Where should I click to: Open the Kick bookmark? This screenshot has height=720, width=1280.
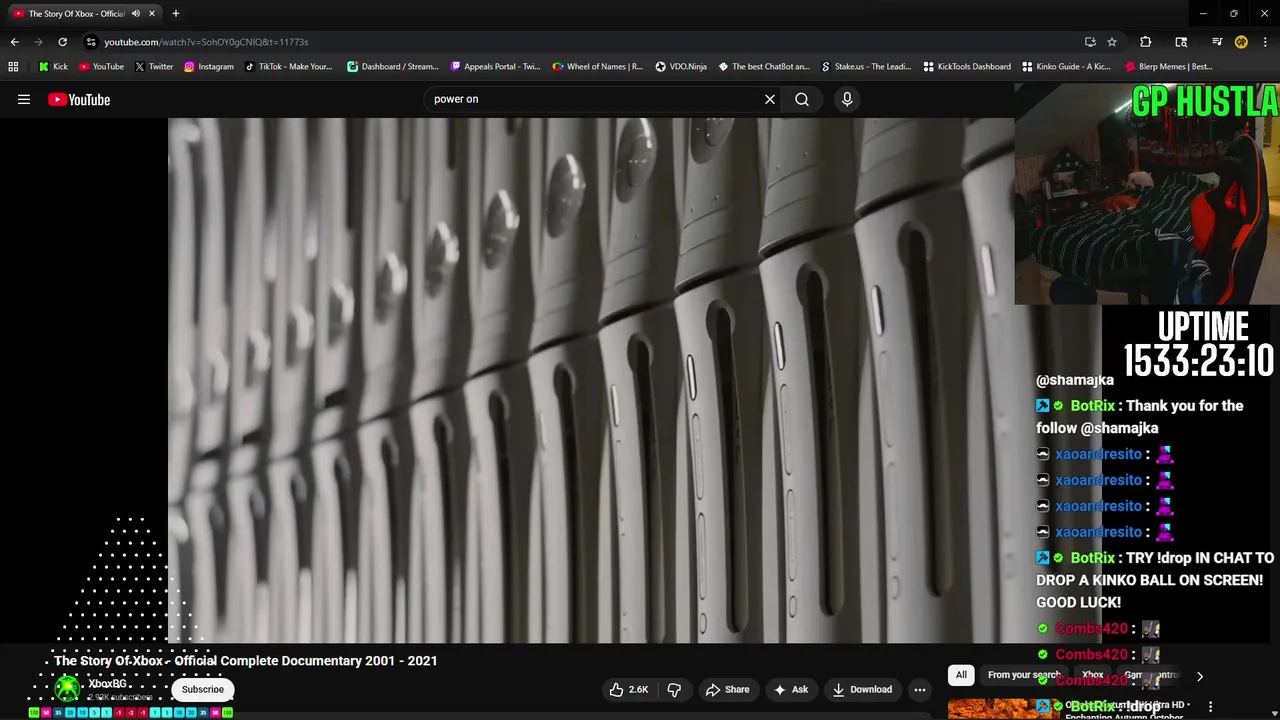pyautogui.click(x=53, y=67)
